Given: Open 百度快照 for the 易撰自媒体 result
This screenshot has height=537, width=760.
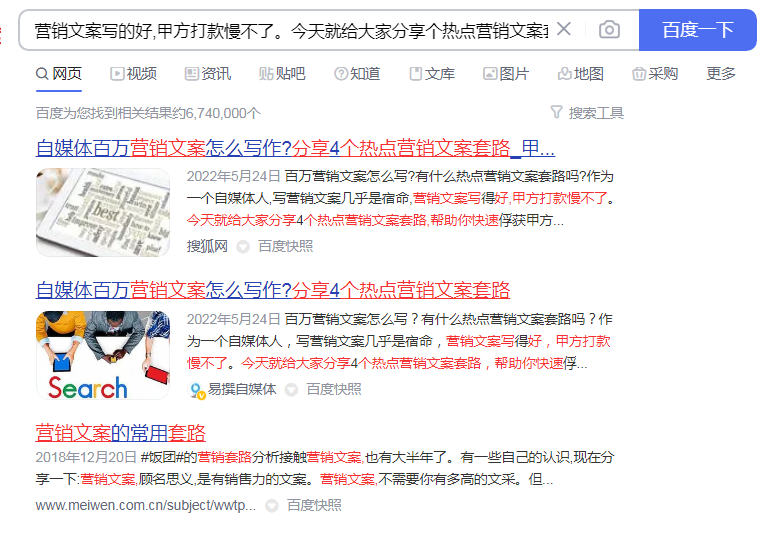Looking at the screenshot, I should click(334, 389).
